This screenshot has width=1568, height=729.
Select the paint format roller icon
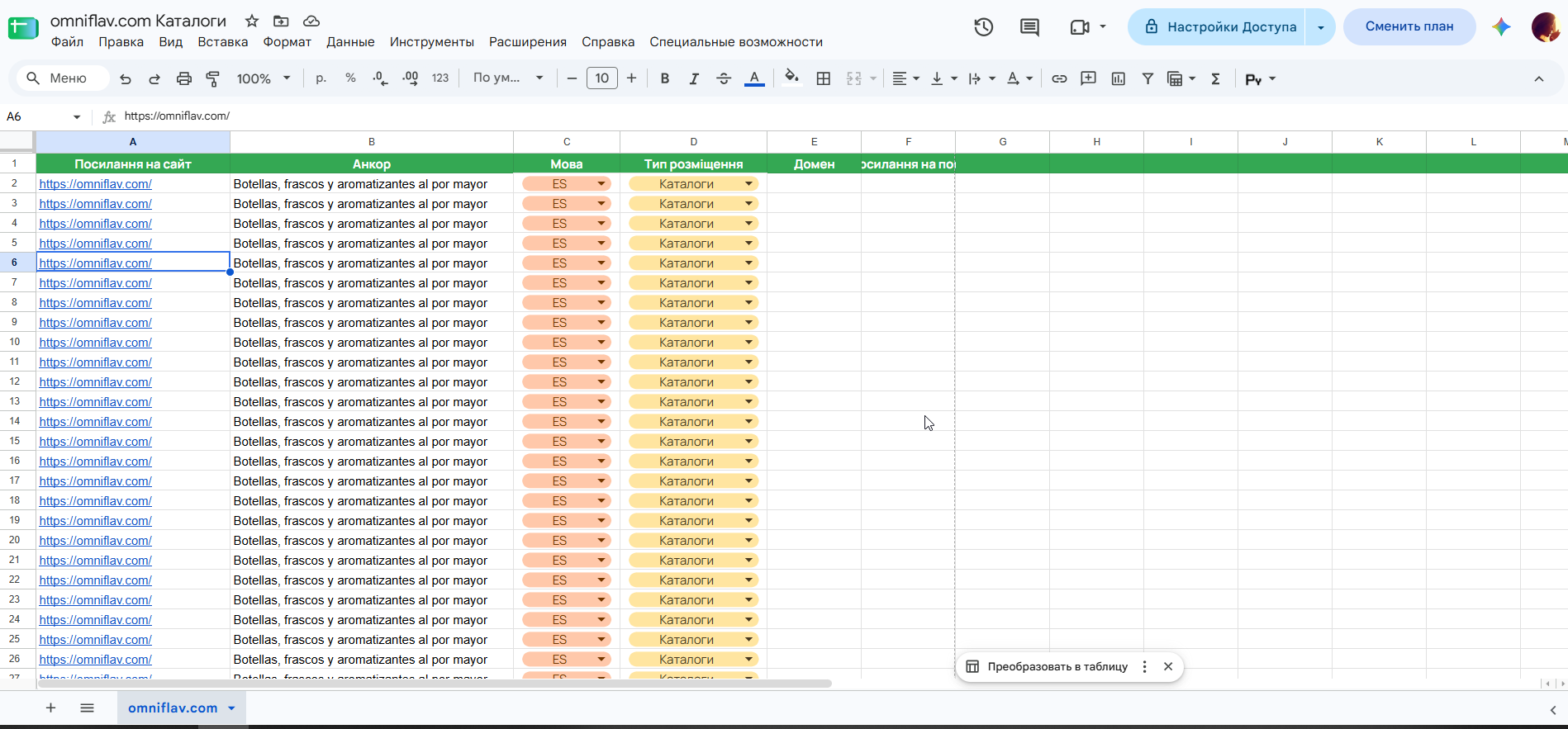pos(213,78)
